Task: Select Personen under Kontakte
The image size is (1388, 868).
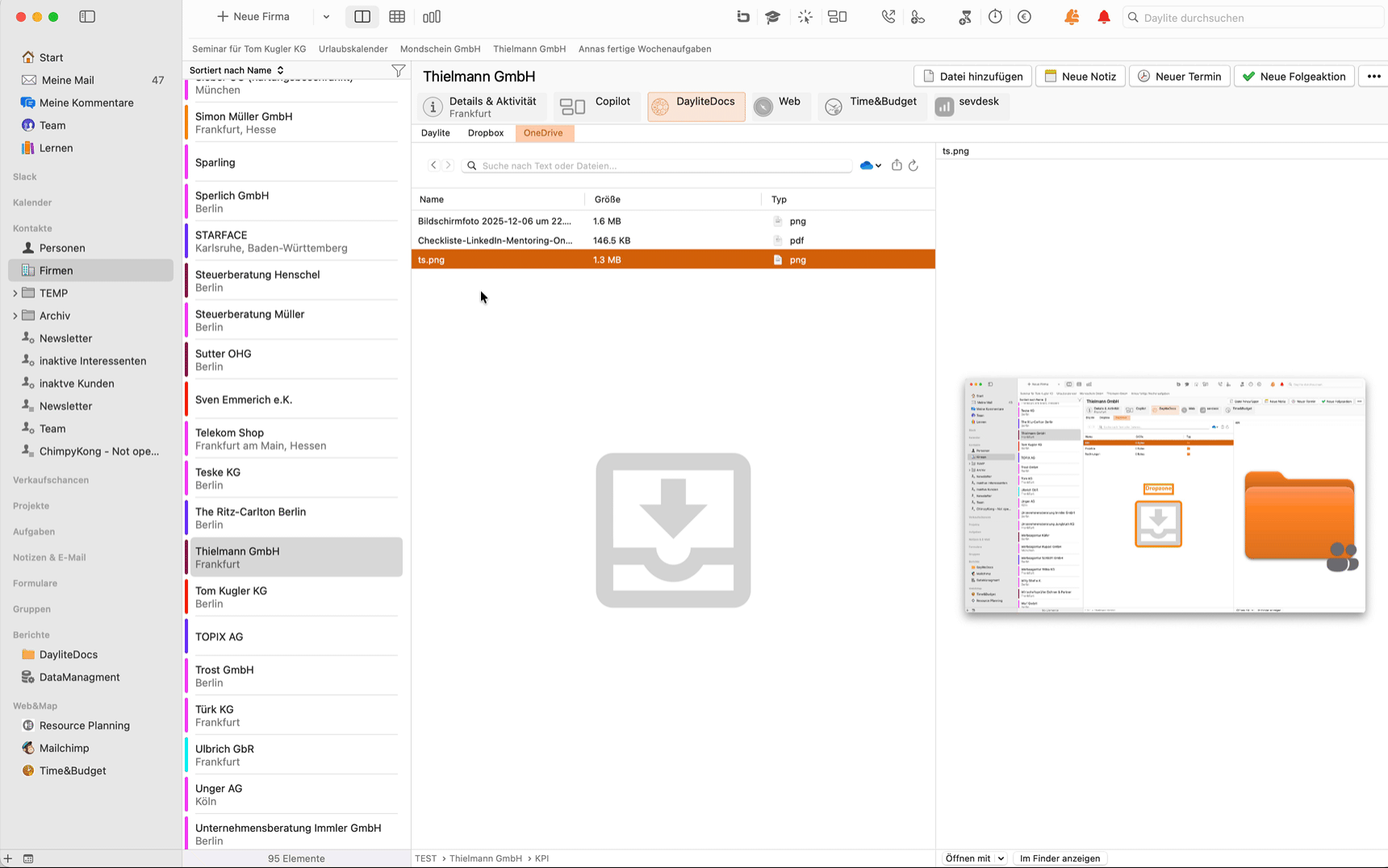Action: point(62,248)
